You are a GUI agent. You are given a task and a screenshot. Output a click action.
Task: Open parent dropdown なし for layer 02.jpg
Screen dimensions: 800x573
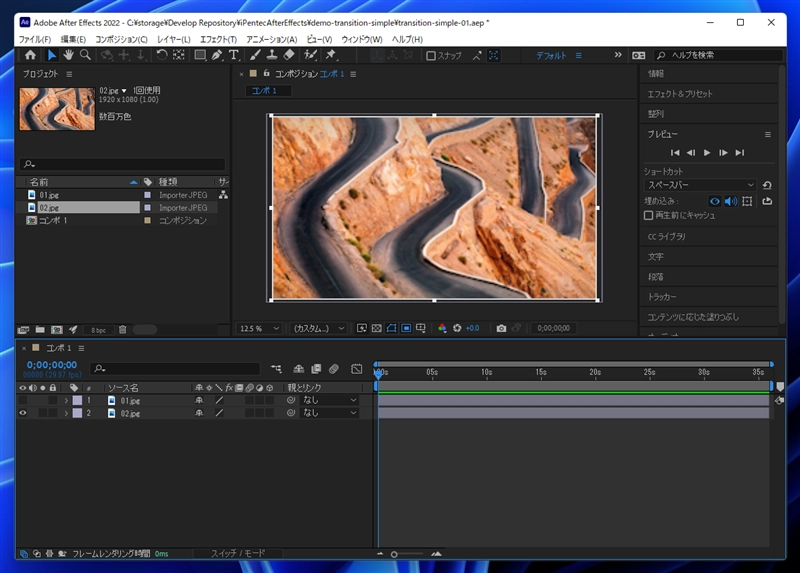click(x=329, y=413)
